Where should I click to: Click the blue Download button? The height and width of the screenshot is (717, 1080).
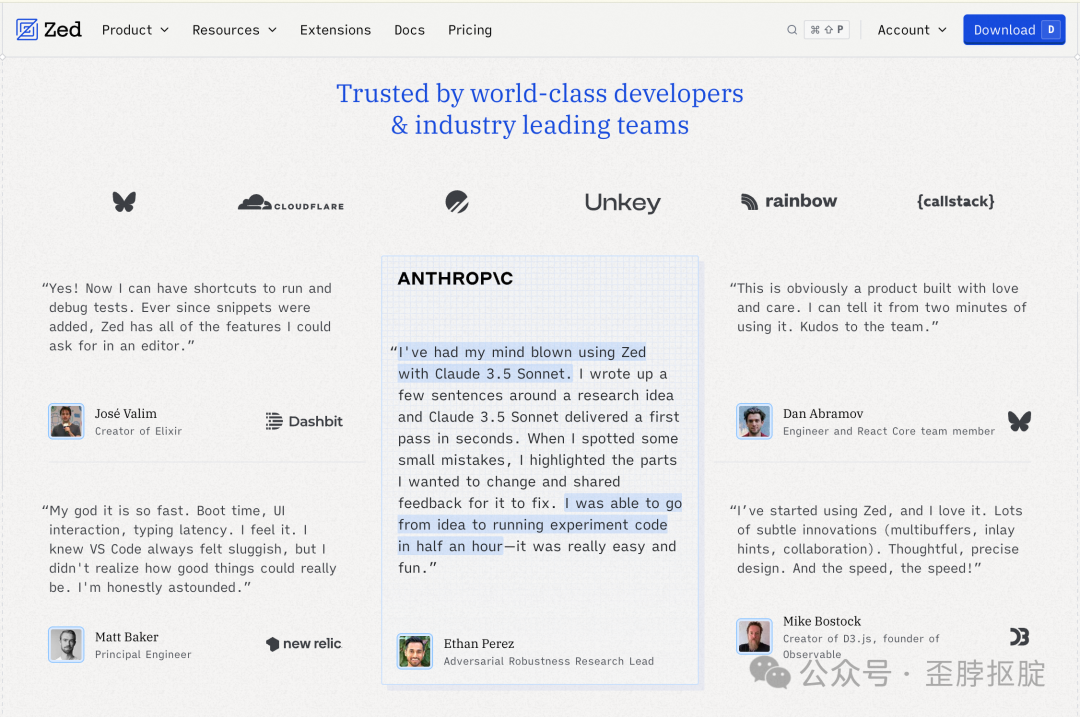[x=1014, y=30]
